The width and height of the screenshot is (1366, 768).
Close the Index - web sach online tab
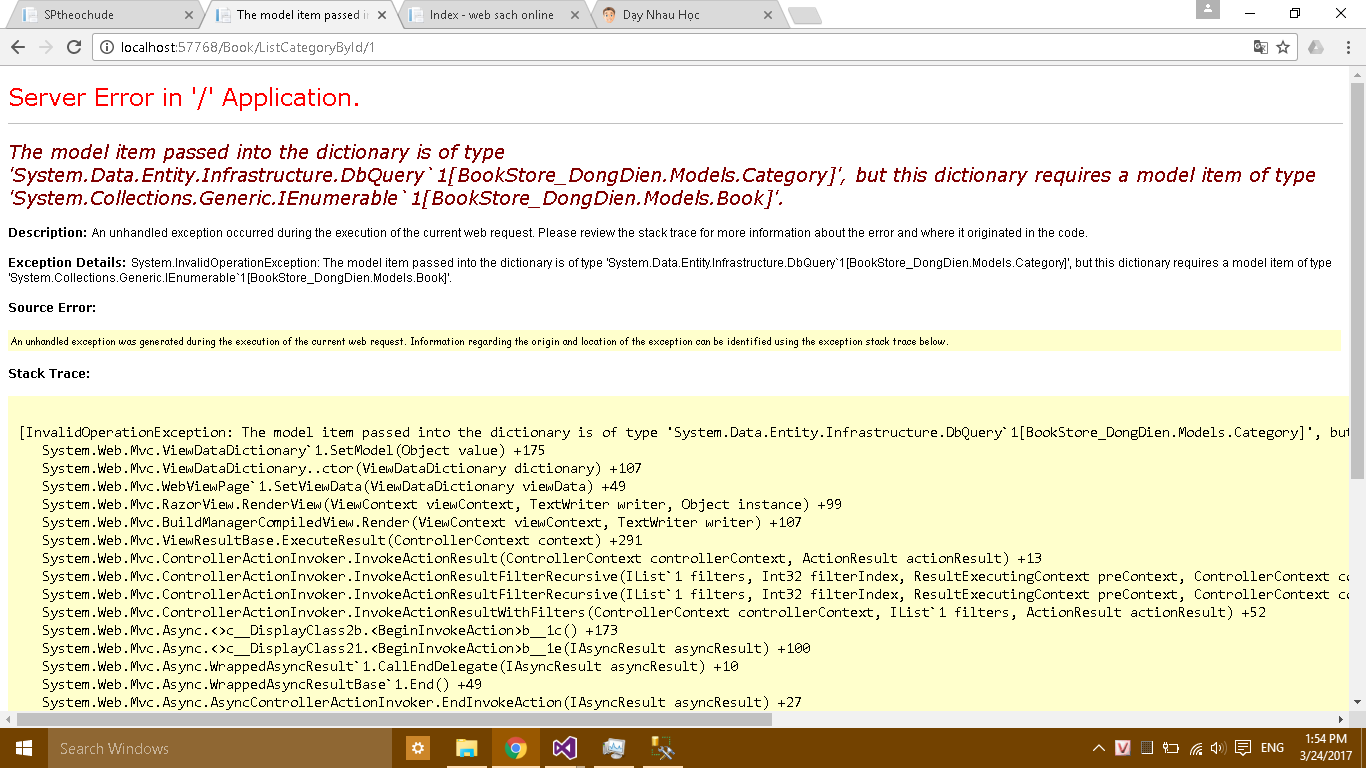[575, 15]
